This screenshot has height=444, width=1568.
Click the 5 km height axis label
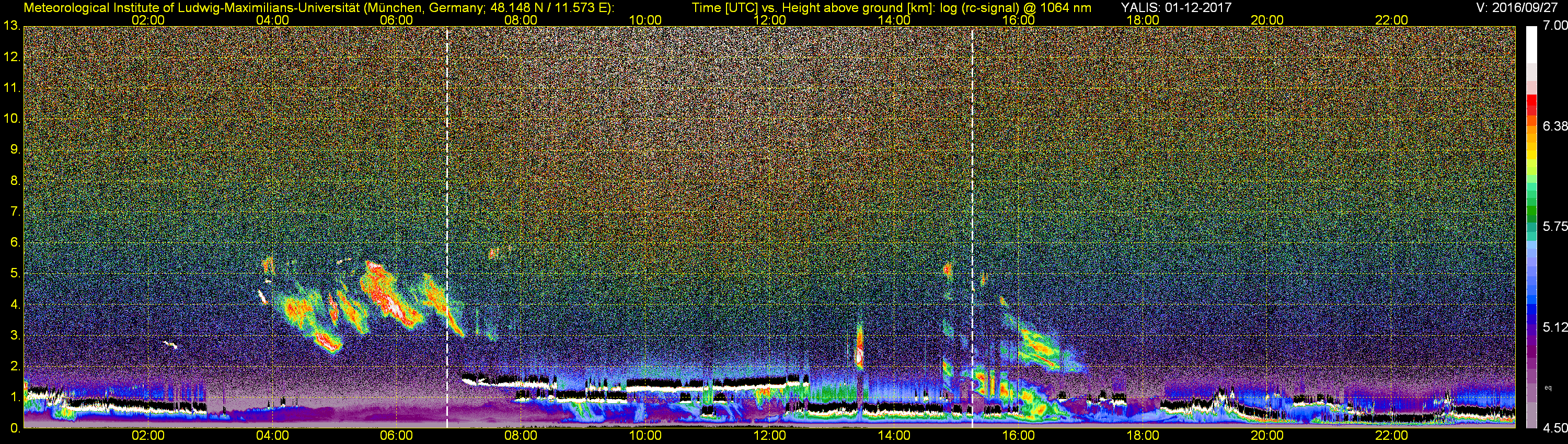pyautogui.click(x=15, y=274)
